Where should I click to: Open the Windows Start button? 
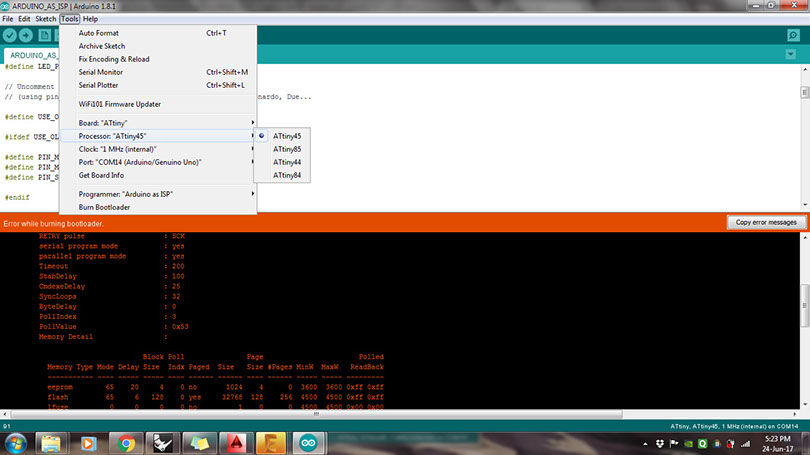click(x=16, y=443)
